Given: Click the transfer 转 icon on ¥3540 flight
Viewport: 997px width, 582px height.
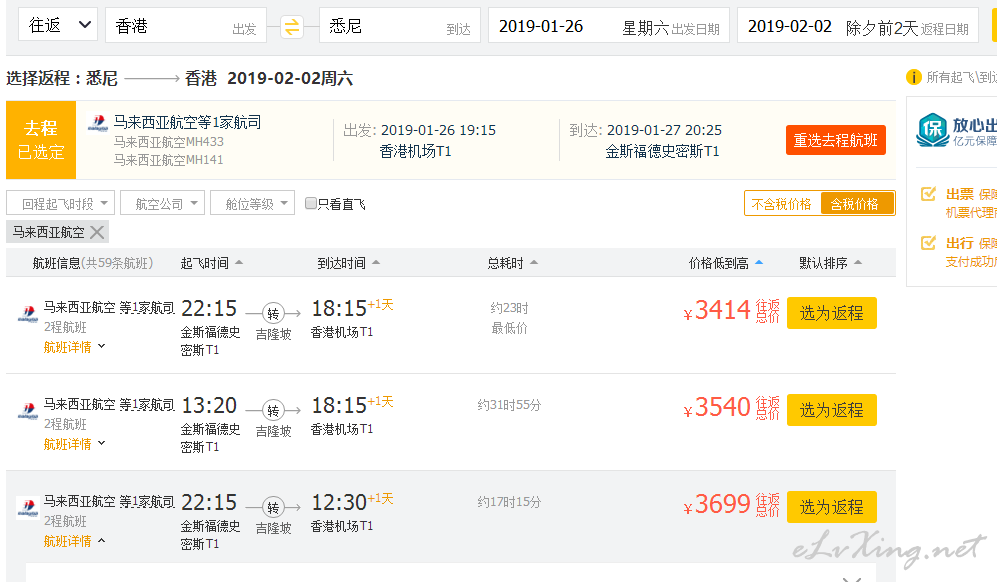Looking at the screenshot, I should point(273,411).
